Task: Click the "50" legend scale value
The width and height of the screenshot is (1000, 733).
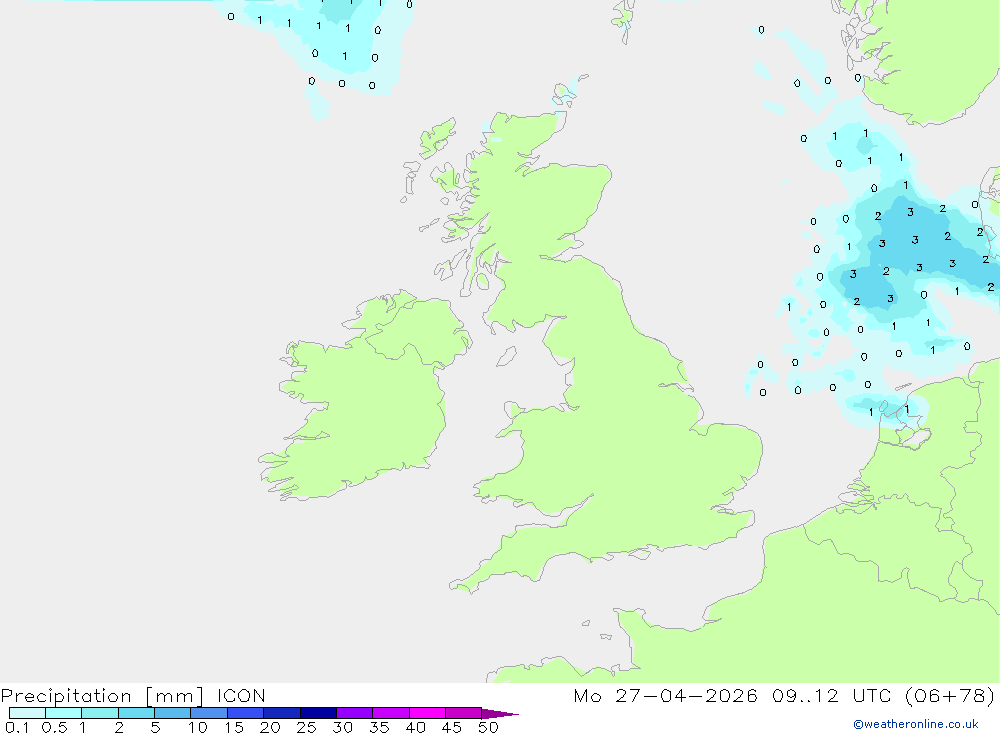Action: (489, 727)
